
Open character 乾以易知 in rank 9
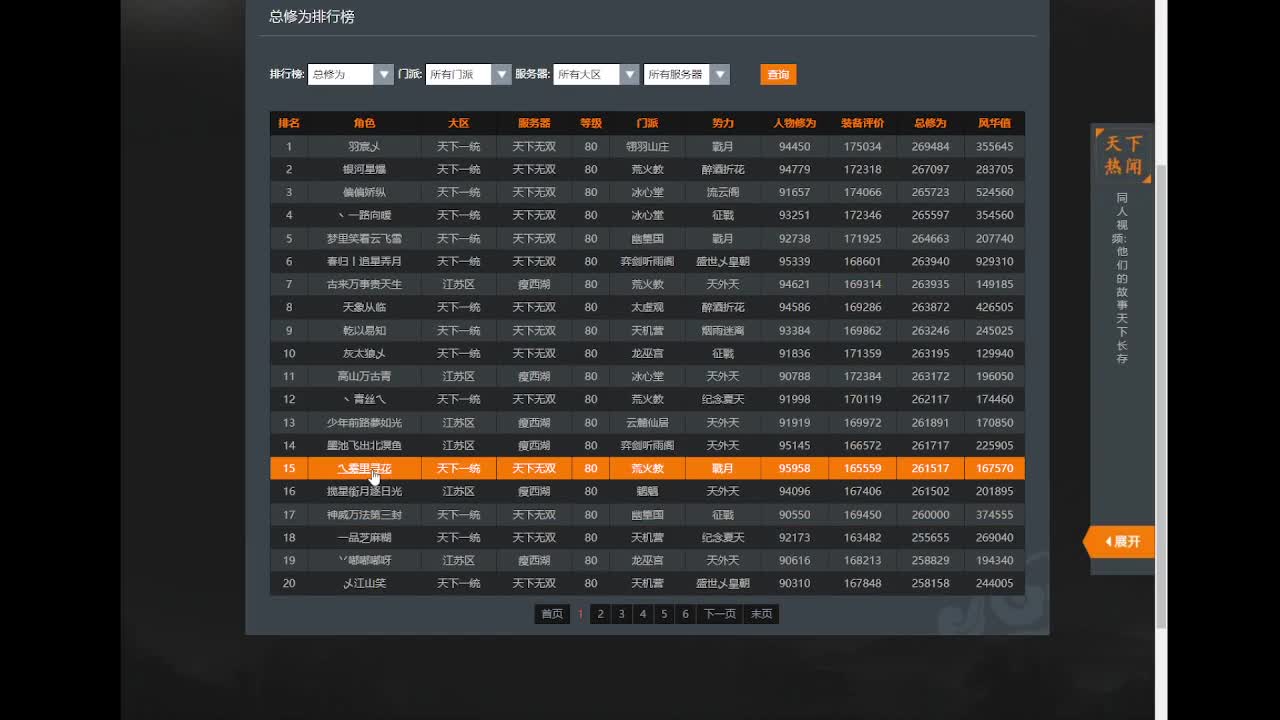point(364,330)
